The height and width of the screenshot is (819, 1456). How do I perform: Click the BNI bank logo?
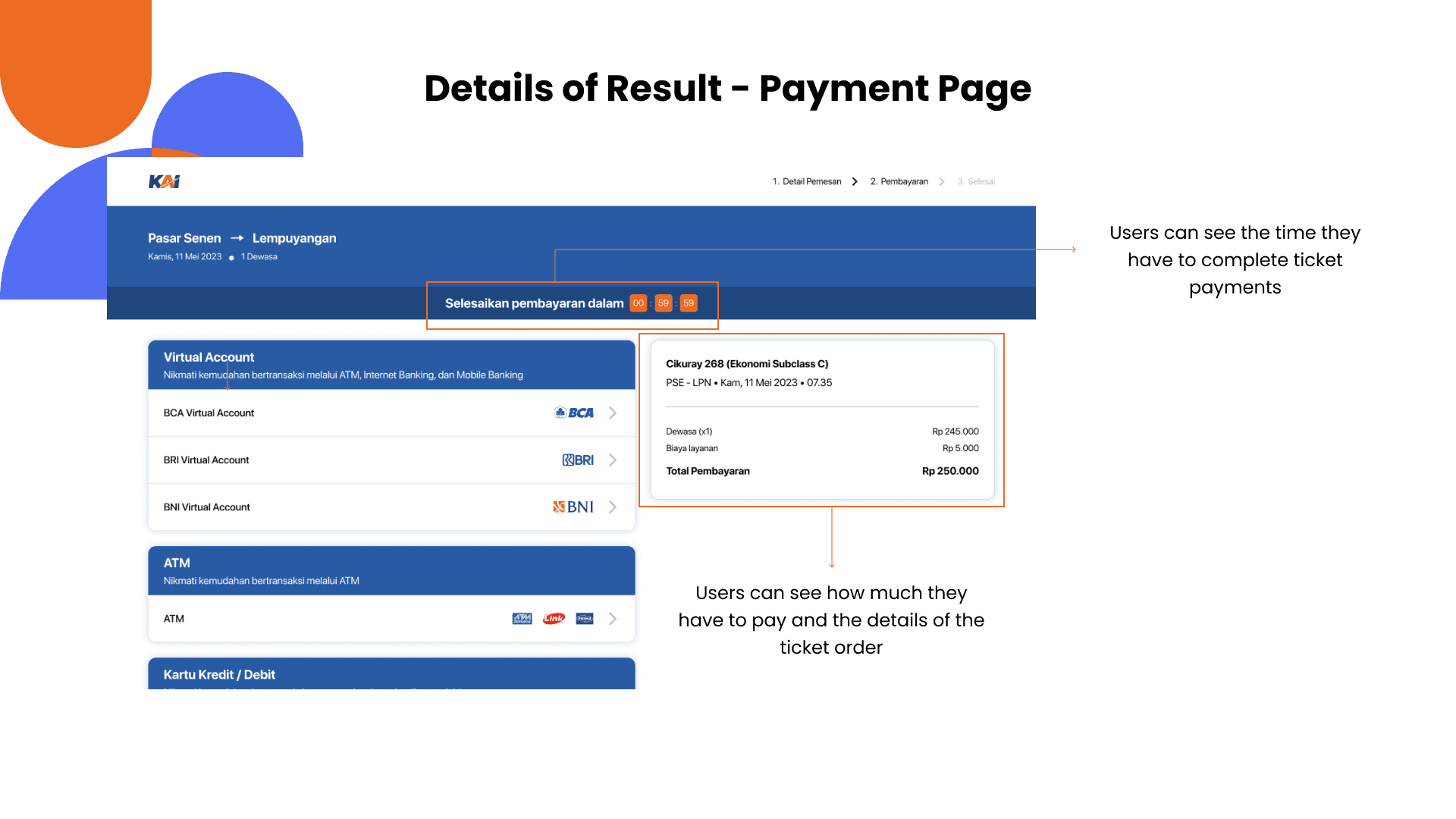click(573, 507)
